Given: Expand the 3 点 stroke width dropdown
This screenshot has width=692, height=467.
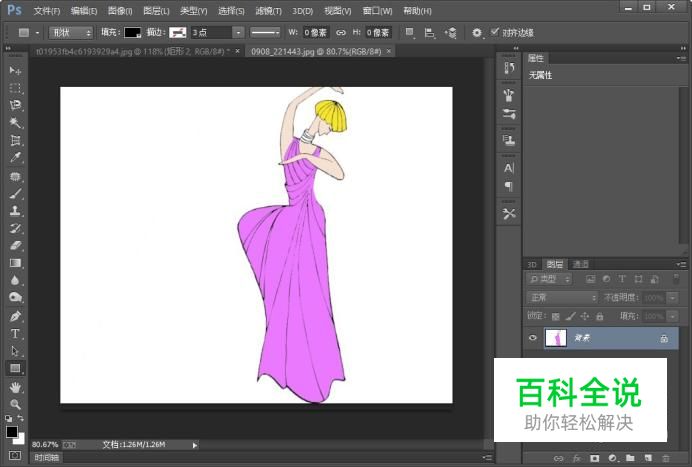Looking at the screenshot, I should [238, 32].
